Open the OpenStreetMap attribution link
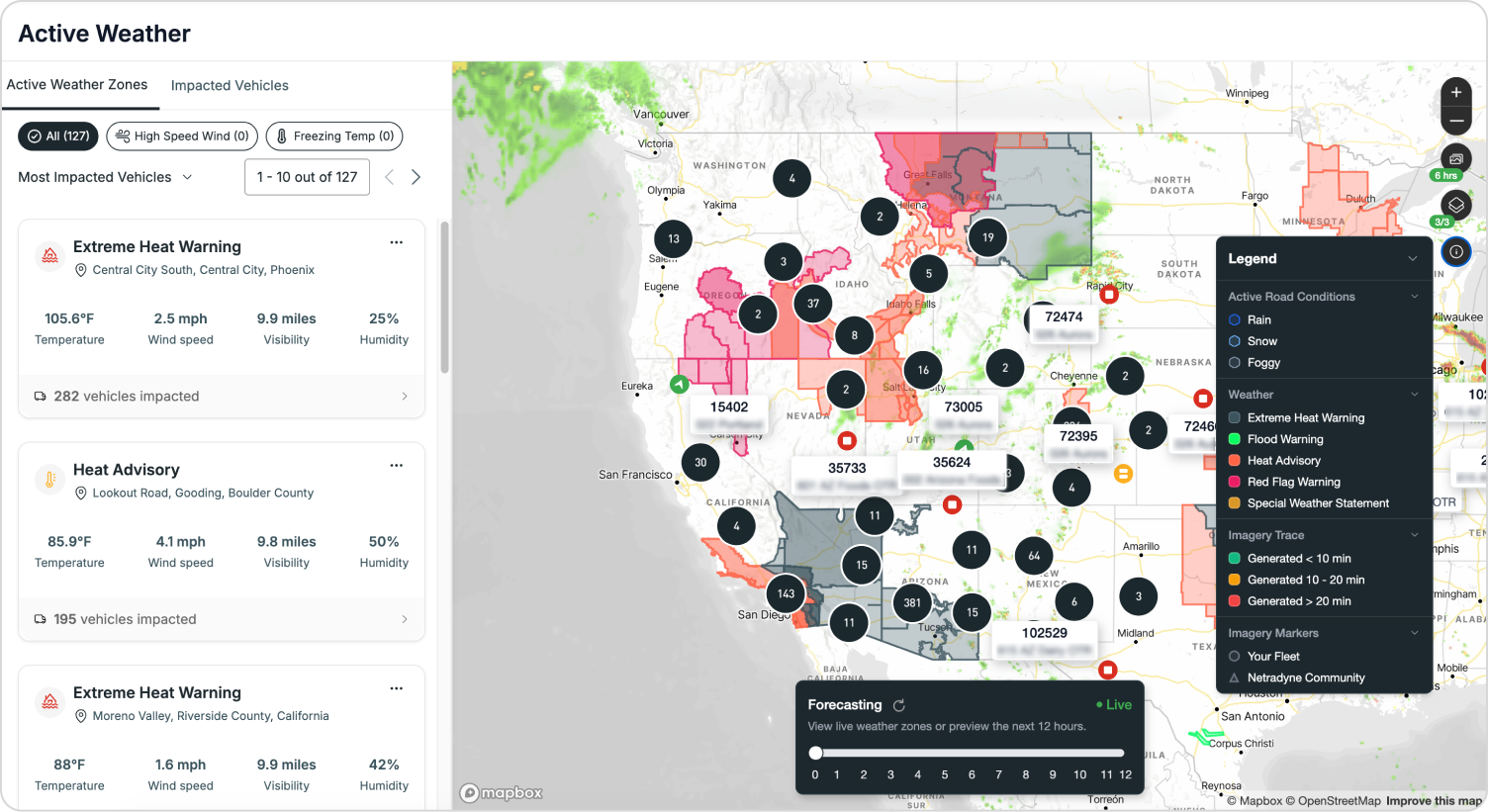 coord(1333,801)
